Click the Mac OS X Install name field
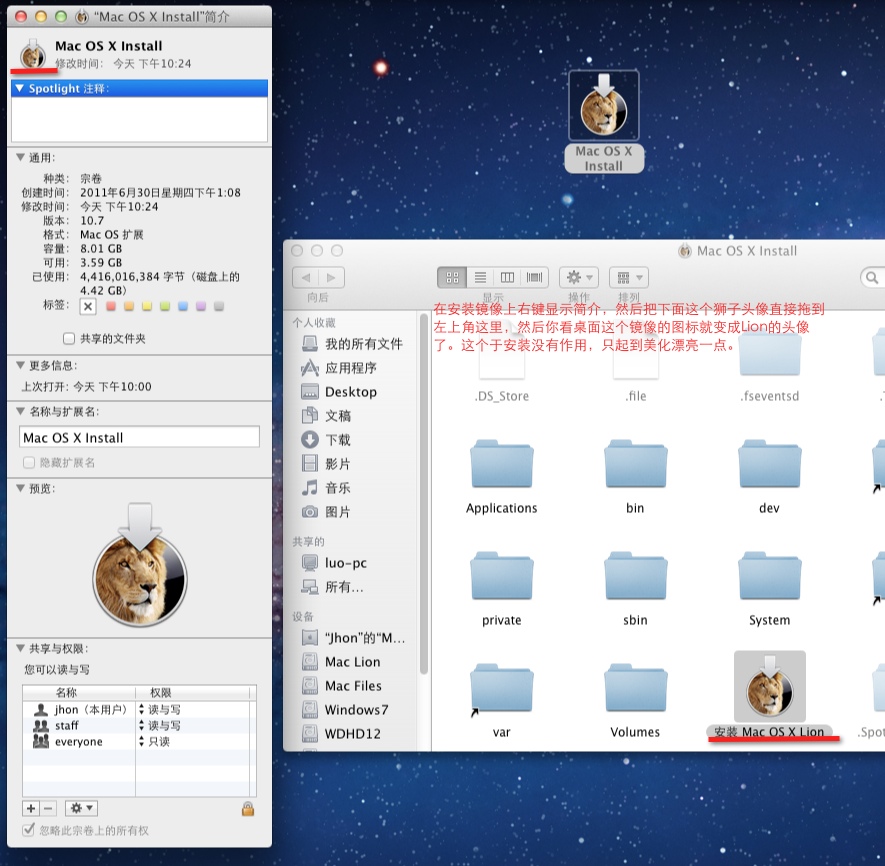 [x=139, y=438]
